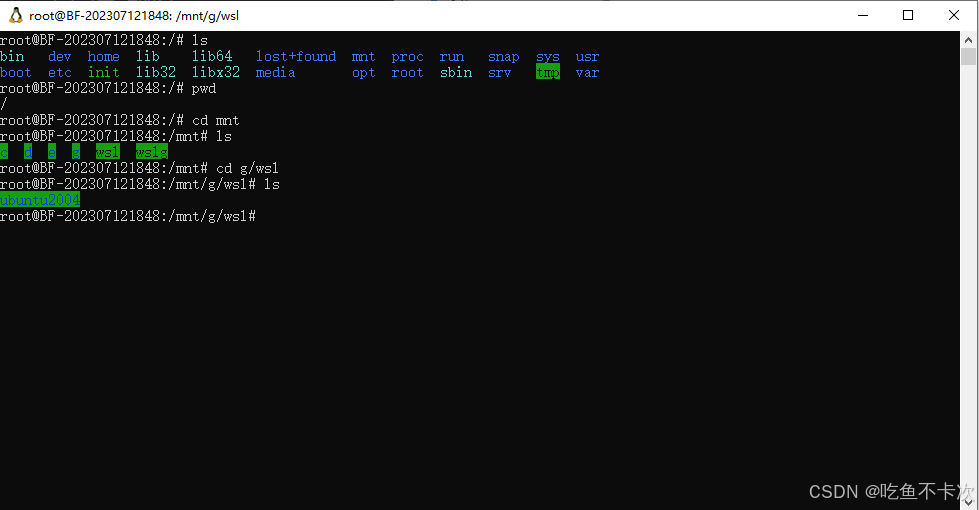The width and height of the screenshot is (979, 510).
Task: Click 'mnt' in the root listing
Action: point(363,57)
